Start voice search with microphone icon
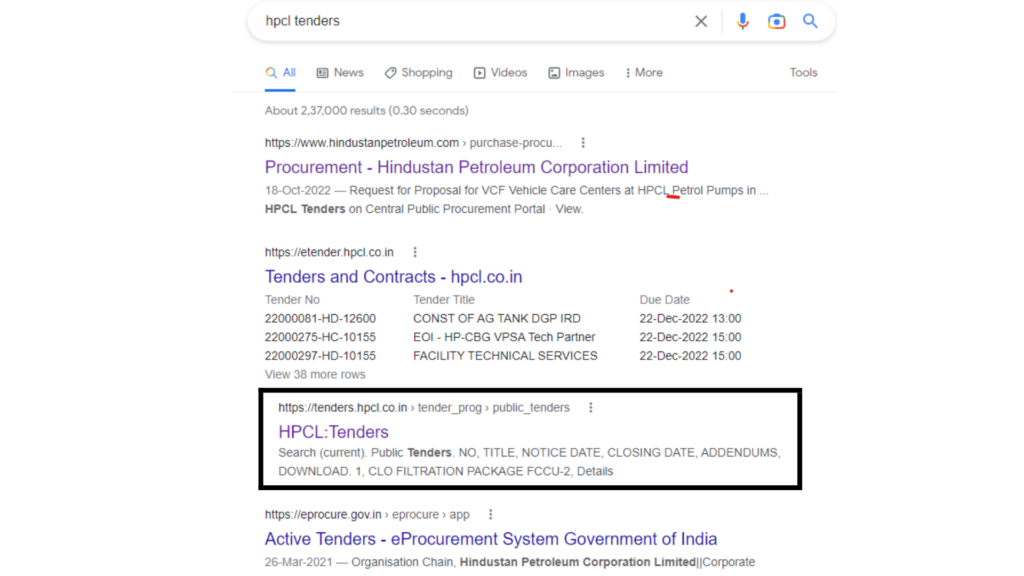The width and height of the screenshot is (1024, 576). pyautogui.click(x=742, y=21)
